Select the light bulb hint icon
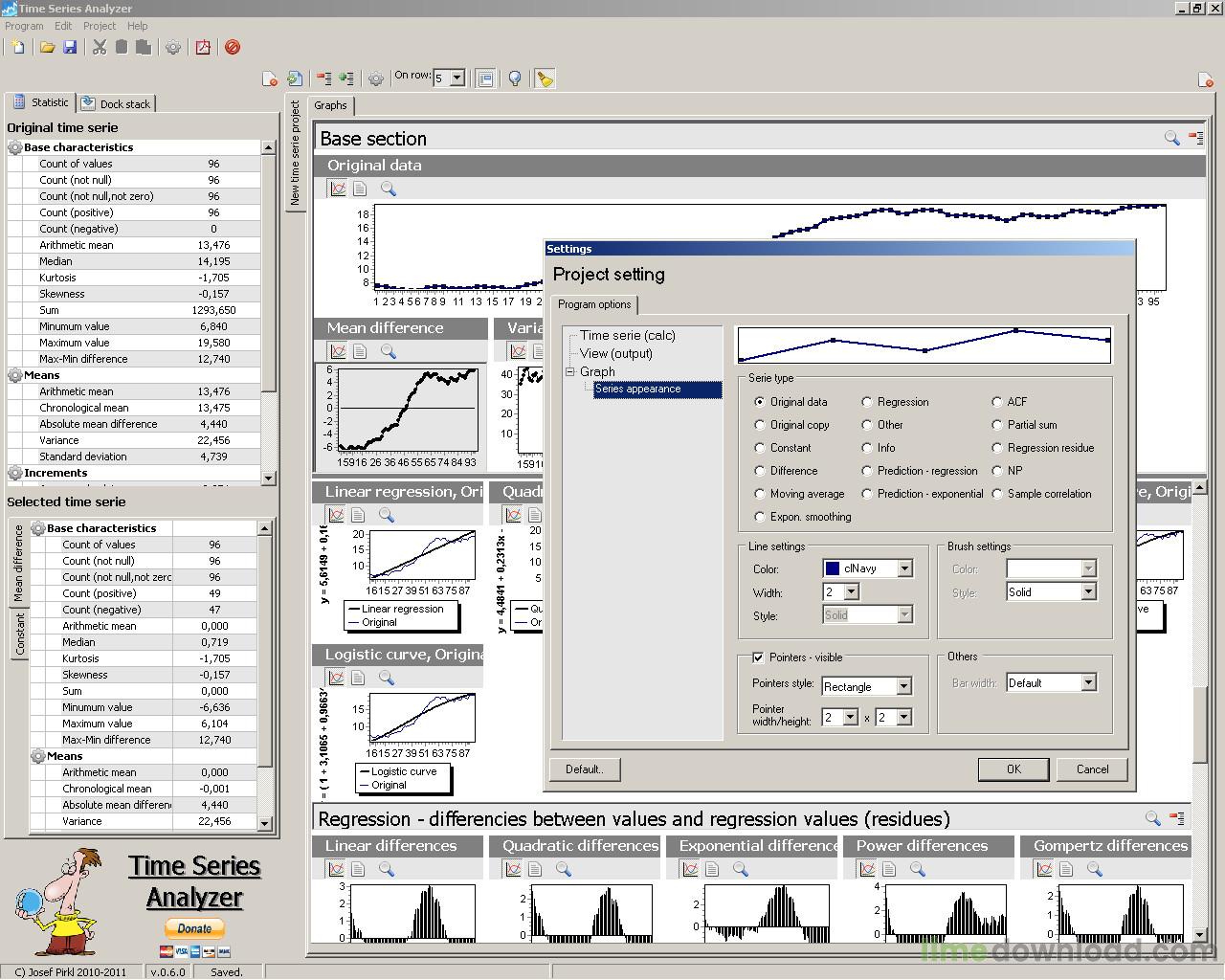Image resolution: width=1225 pixels, height=980 pixels. coord(515,78)
